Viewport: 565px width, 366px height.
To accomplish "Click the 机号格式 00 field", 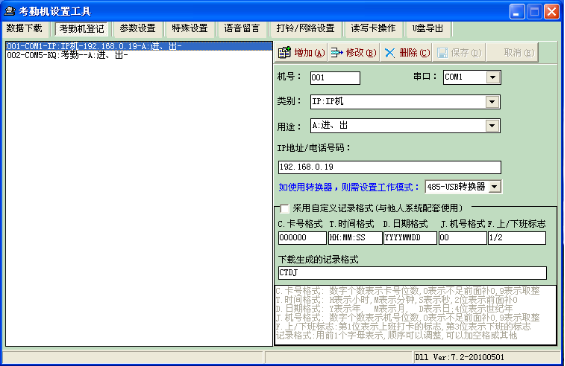I will [463, 238].
